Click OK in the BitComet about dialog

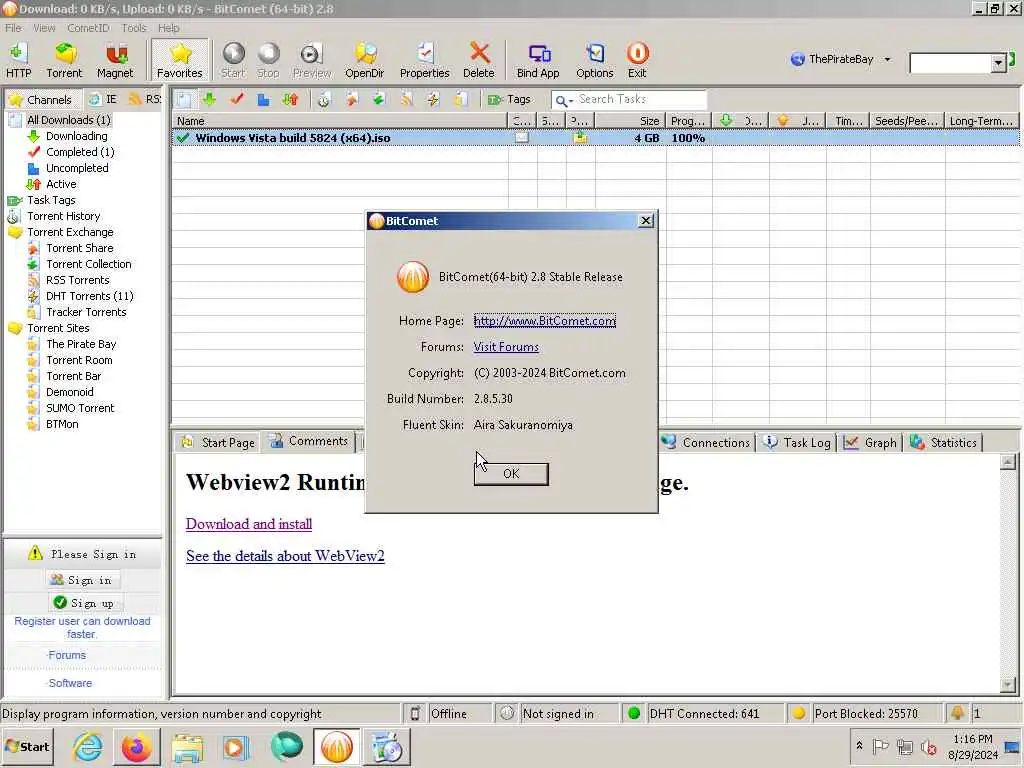[x=511, y=473]
